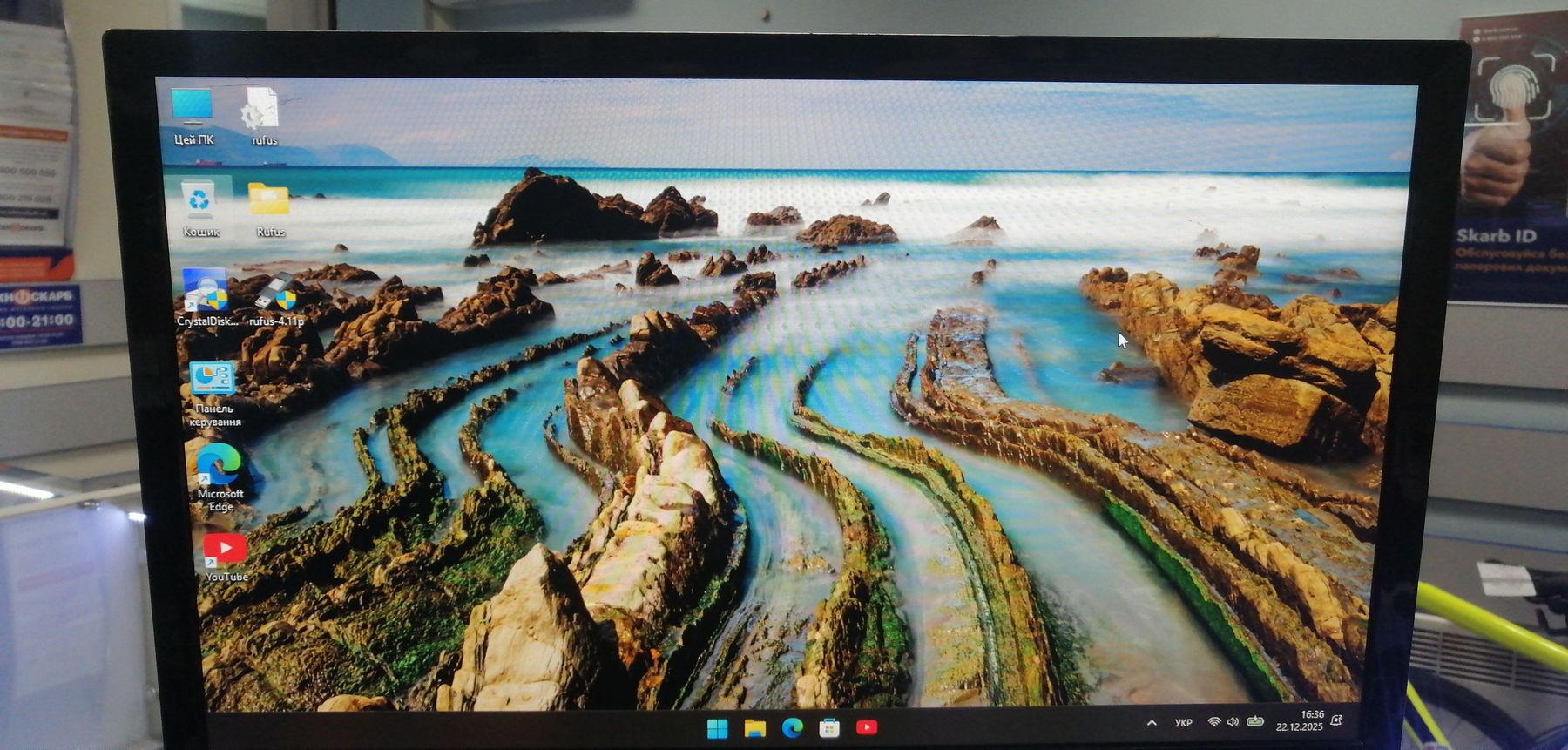
Task: Open notifications via the bell icon
Action: click(x=1337, y=720)
